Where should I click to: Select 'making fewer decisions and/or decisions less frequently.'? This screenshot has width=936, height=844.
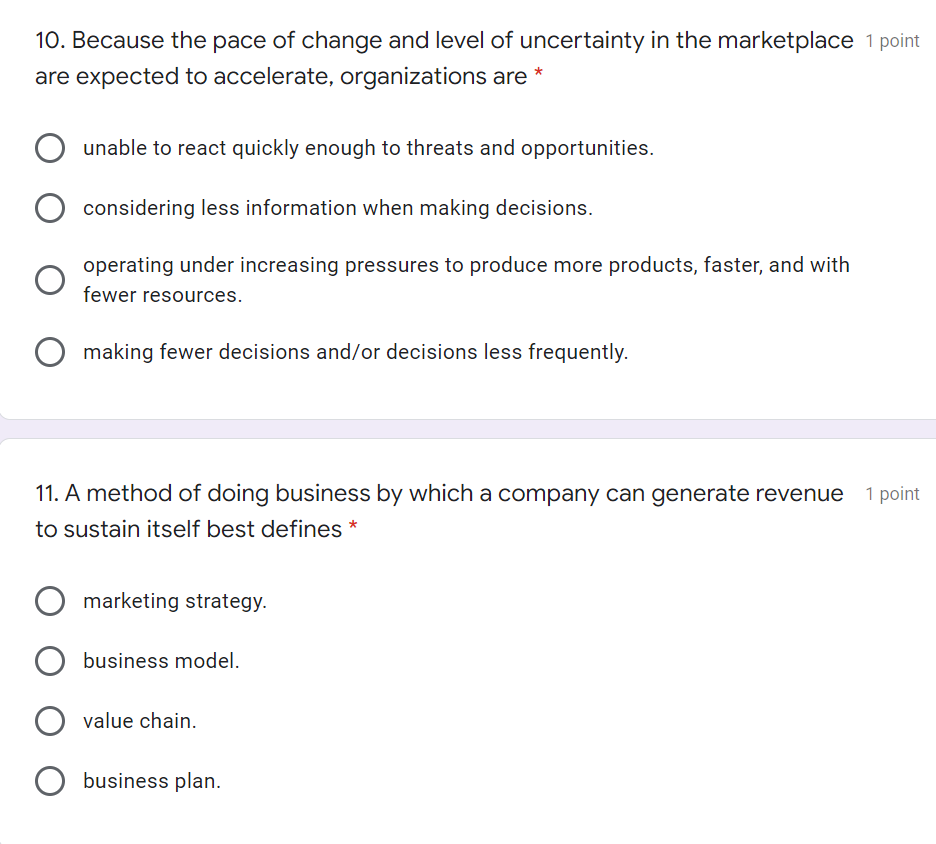point(50,352)
